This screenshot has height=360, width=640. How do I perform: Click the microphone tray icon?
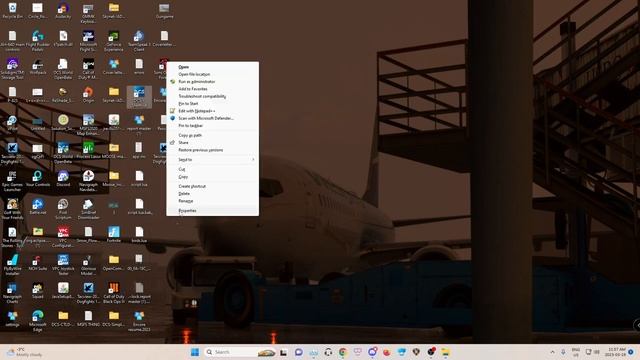point(563,352)
